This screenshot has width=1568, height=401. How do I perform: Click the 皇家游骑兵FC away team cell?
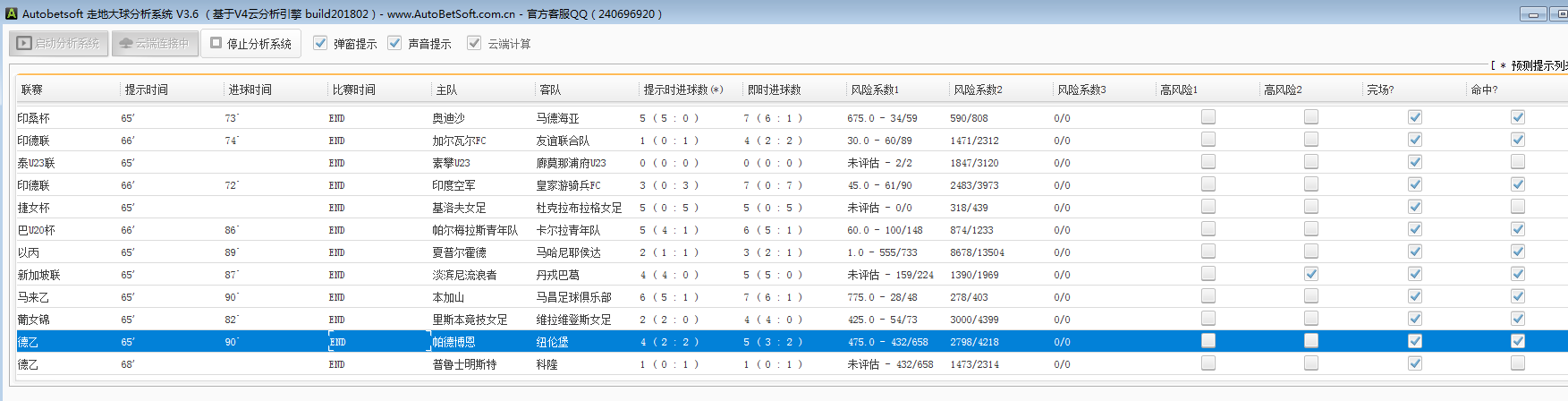click(568, 185)
